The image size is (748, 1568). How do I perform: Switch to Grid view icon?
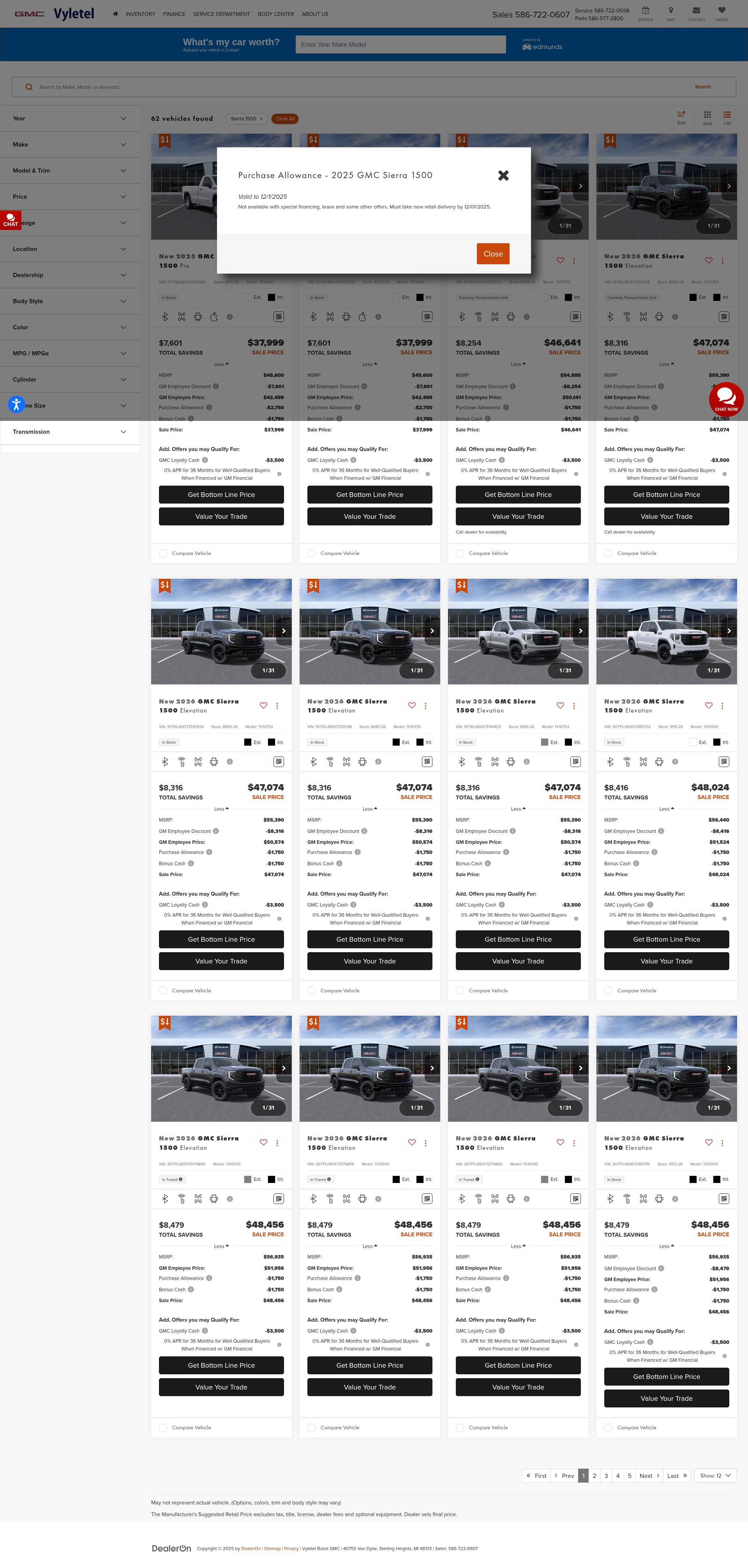point(707,115)
